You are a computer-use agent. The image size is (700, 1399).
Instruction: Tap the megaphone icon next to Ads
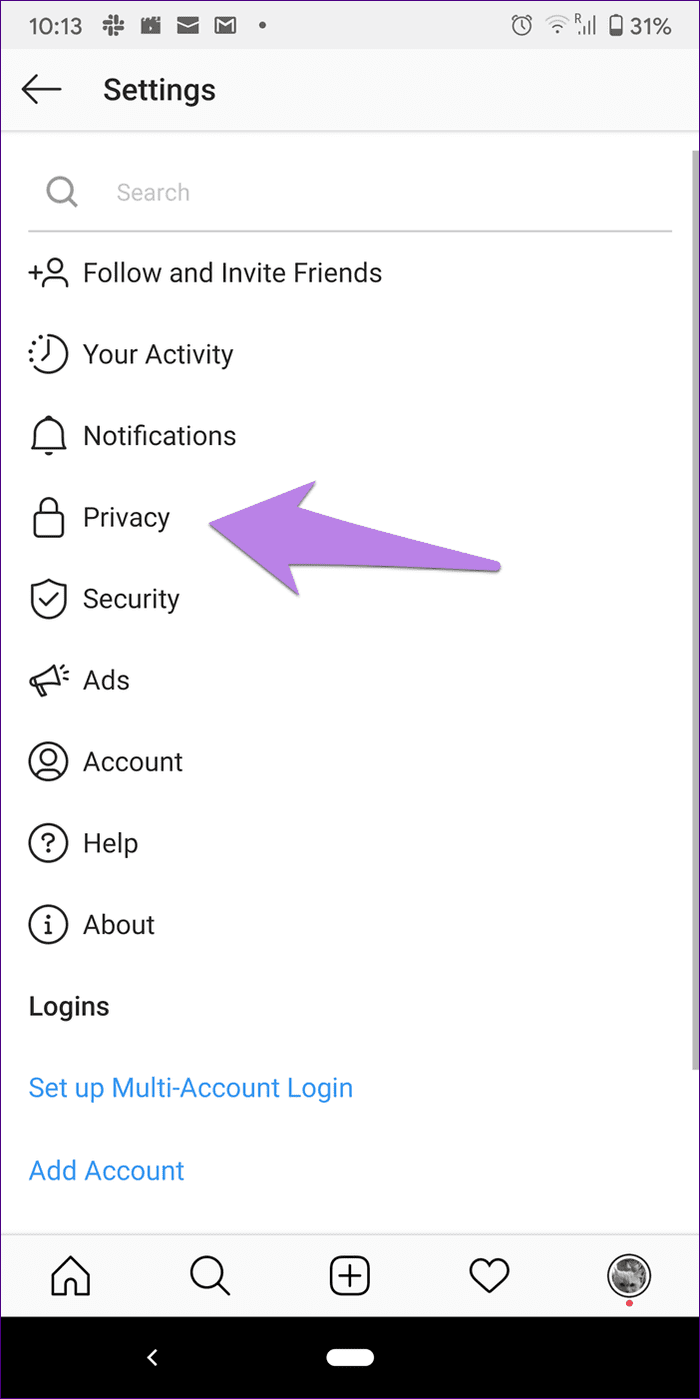tap(48, 680)
